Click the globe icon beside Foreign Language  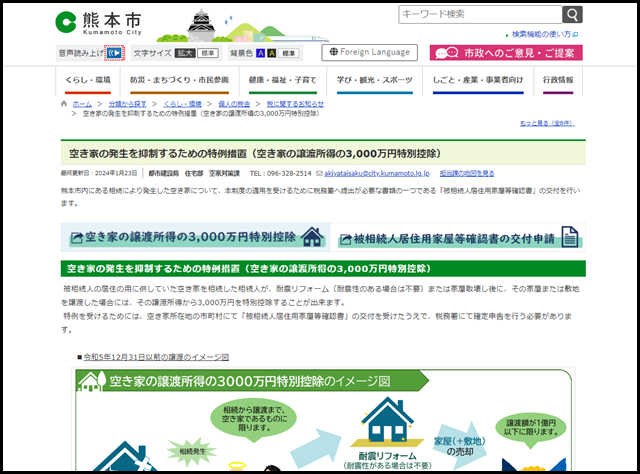pyautogui.click(x=333, y=52)
